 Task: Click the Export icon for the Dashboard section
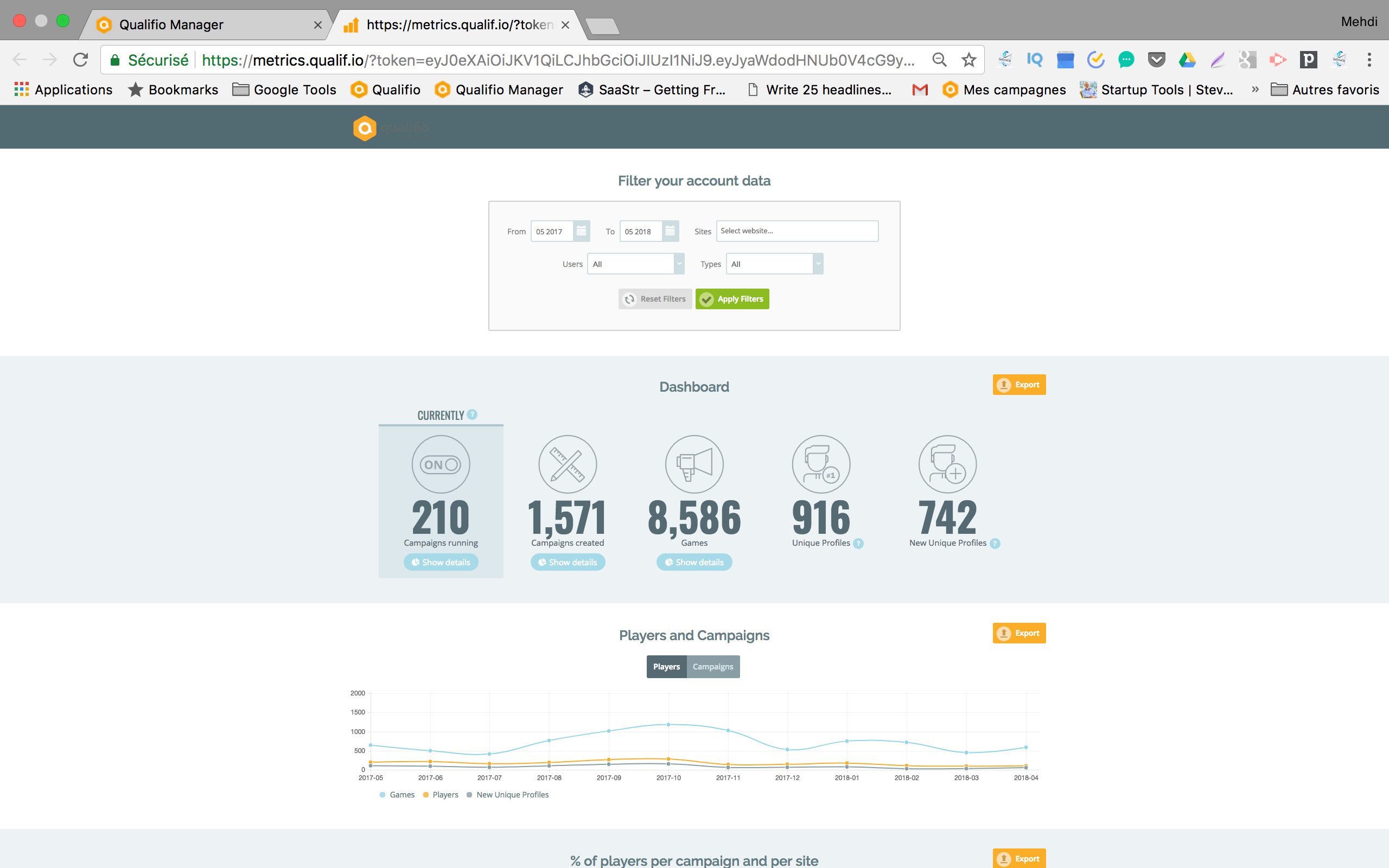(1019, 385)
